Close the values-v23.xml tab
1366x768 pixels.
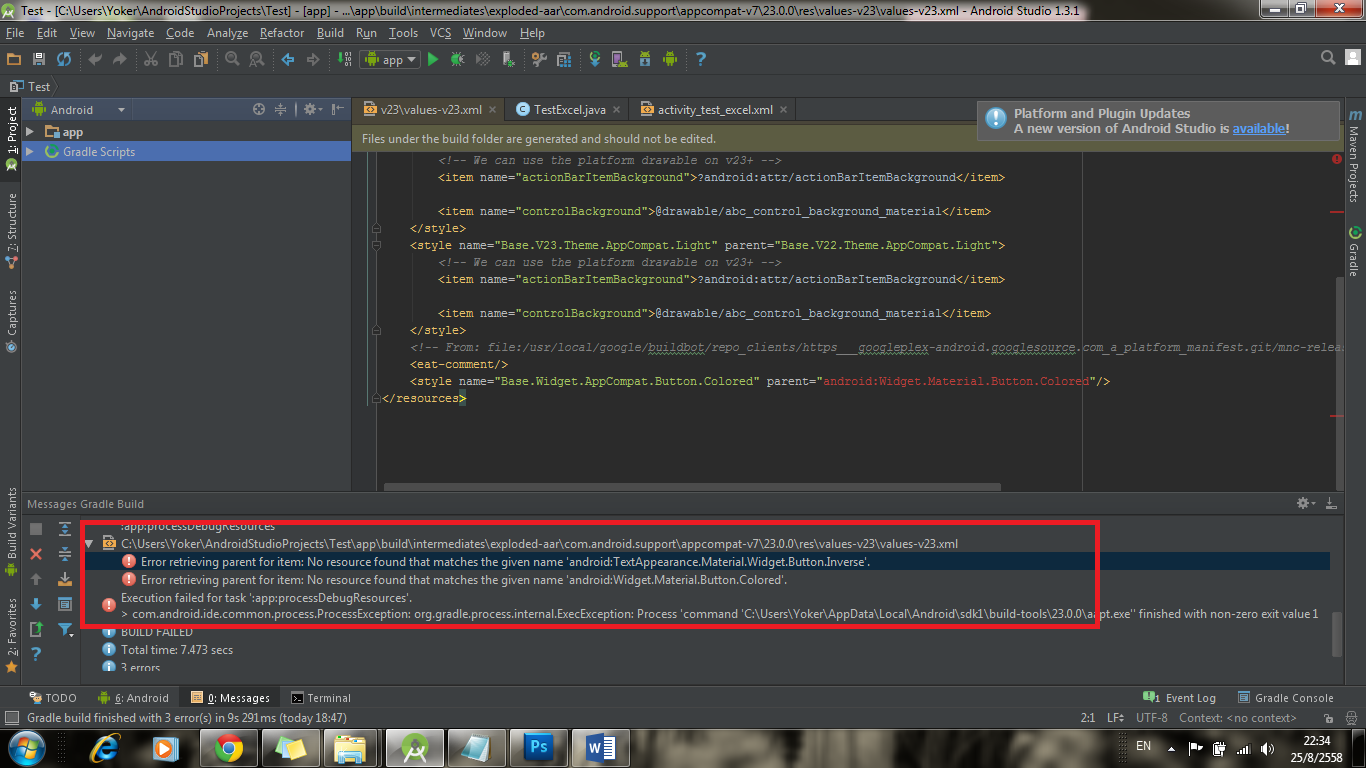pos(494,110)
